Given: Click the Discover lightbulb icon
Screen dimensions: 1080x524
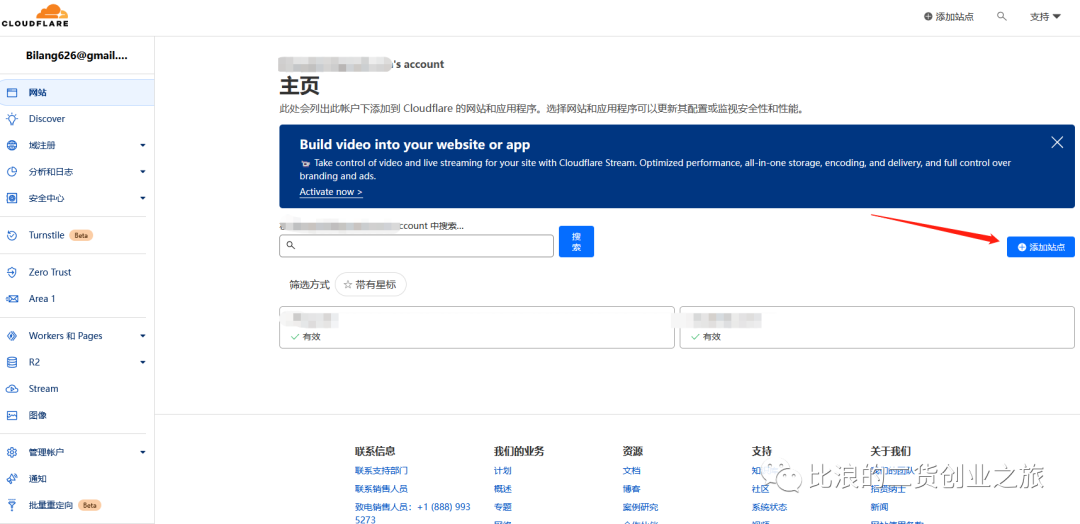Looking at the screenshot, I should [12, 118].
